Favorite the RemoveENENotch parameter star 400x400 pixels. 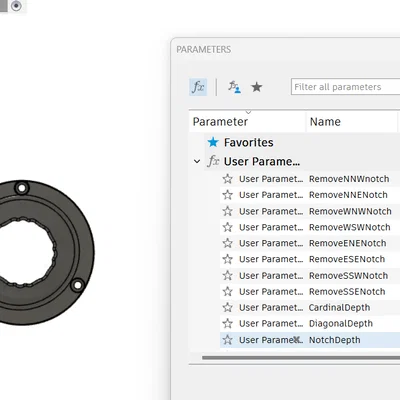228,243
